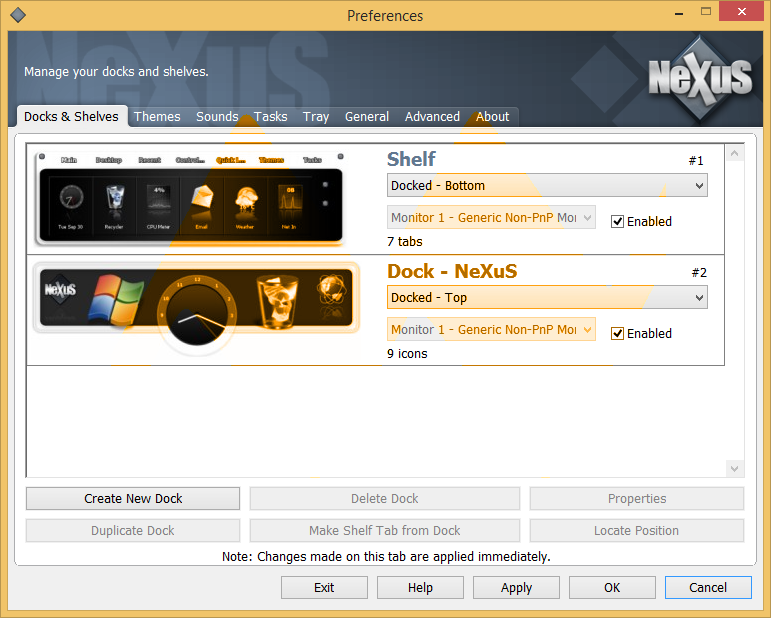Viewport: 771px width, 618px height.
Task: Click the Main tab in Shelf preview
Action: pyautogui.click(x=69, y=160)
